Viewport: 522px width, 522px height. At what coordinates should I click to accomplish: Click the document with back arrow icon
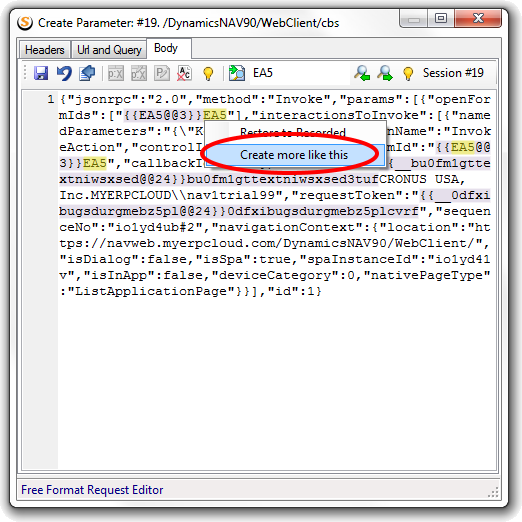87,73
